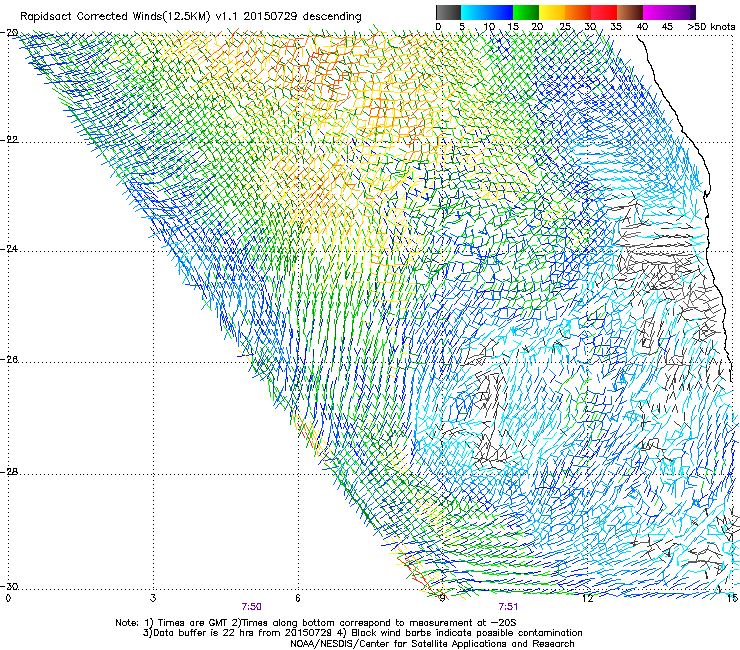
Task: Click the '3' longitude axis label
Action: (153, 599)
